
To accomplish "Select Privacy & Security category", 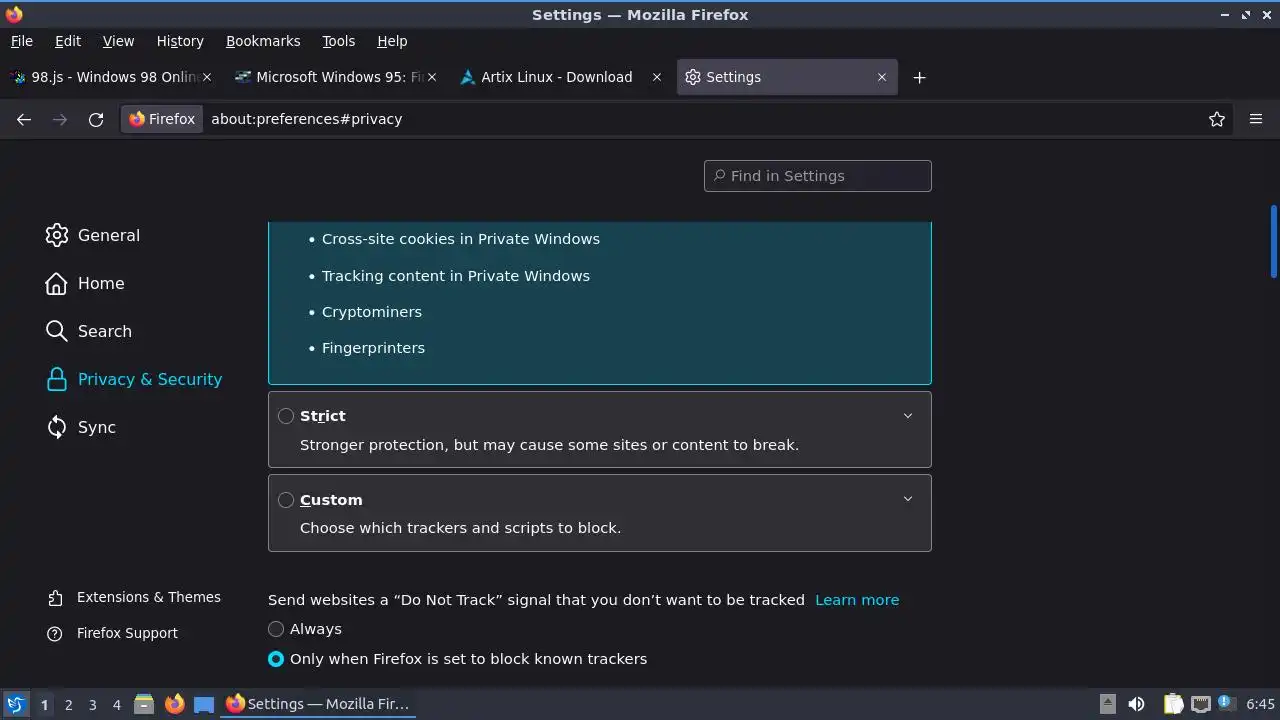I will [134, 379].
